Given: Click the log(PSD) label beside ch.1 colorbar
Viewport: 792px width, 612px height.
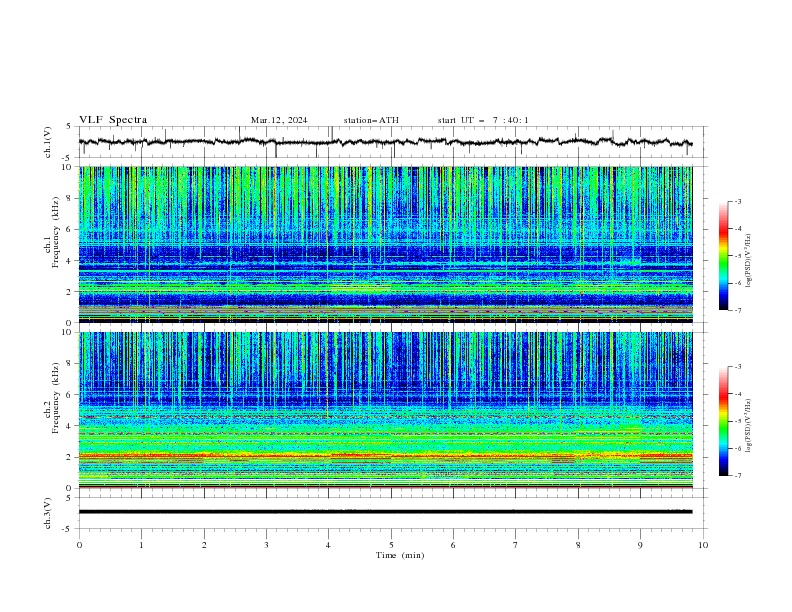Looking at the screenshot, I should [x=749, y=261].
